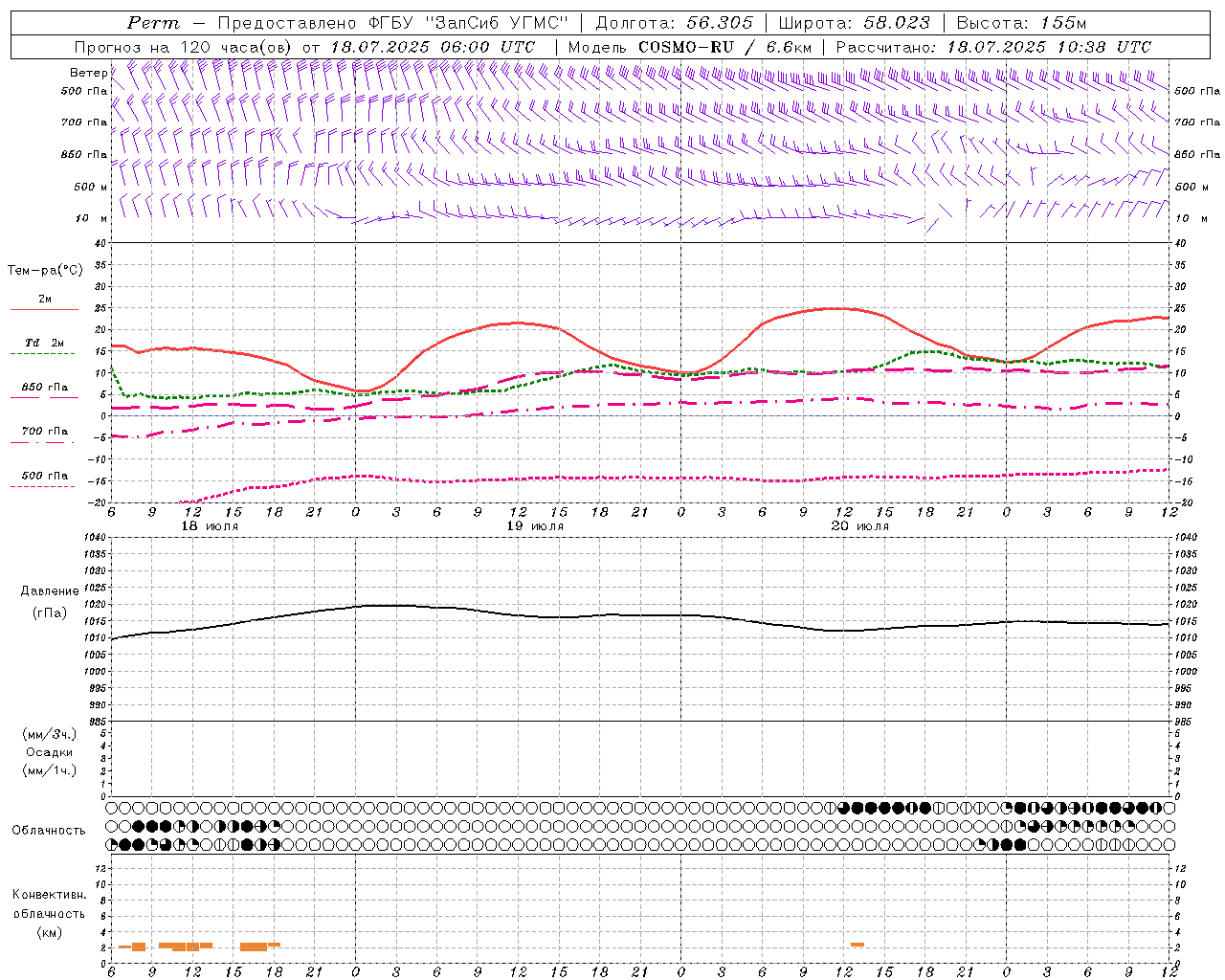
Task: Click the "20 июля" date label
Action: [x=859, y=526]
